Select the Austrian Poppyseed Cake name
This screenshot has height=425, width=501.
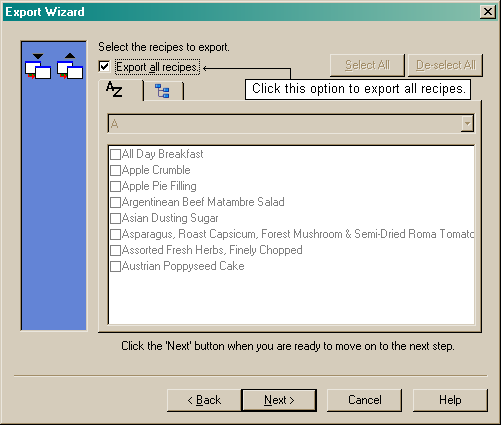point(183,266)
